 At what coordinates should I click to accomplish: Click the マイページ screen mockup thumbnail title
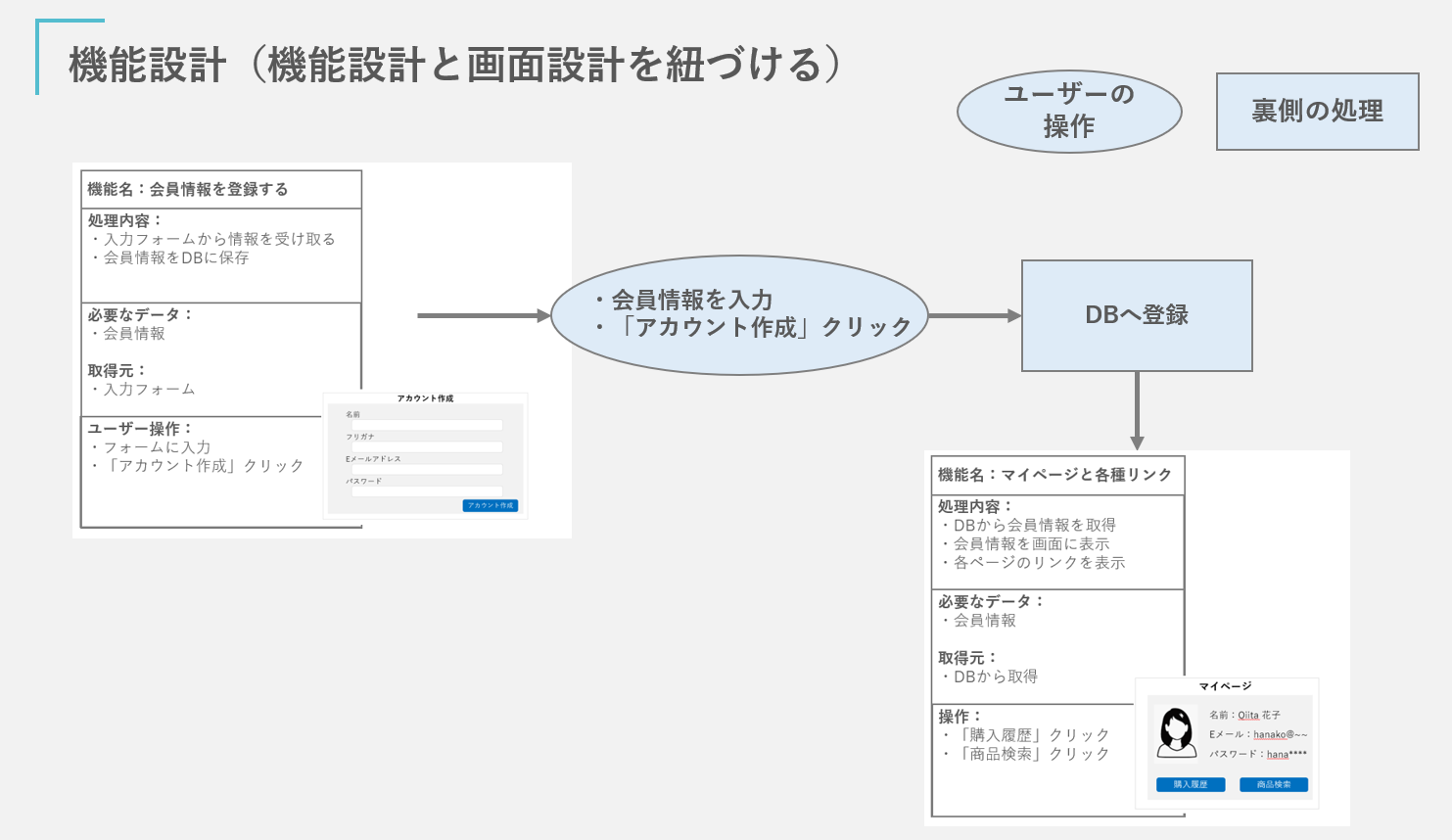[1225, 686]
